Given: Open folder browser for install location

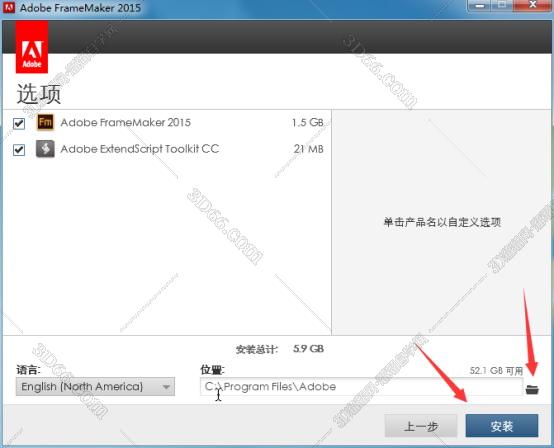Looking at the screenshot, I should (x=532, y=389).
